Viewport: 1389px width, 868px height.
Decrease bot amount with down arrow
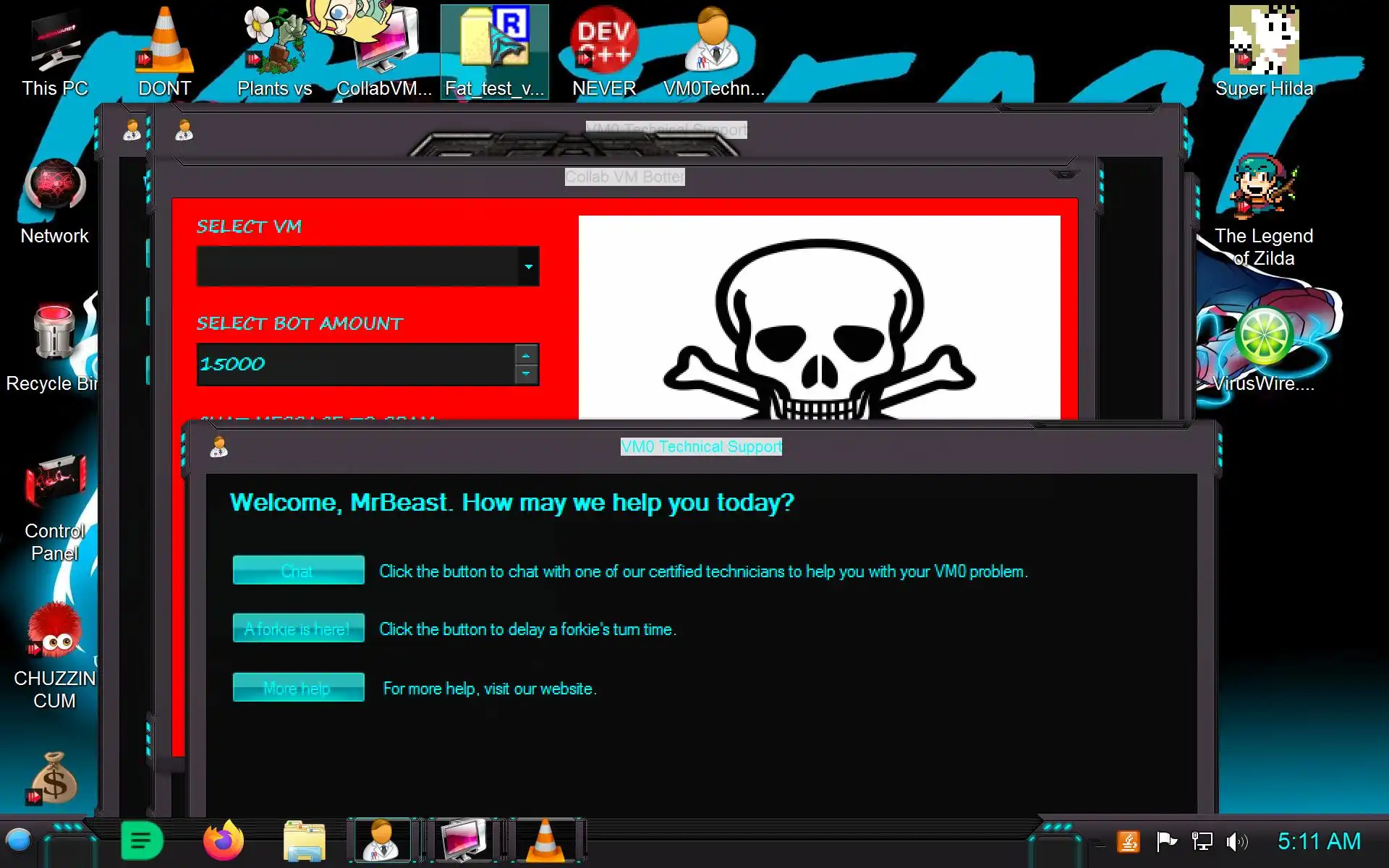pyautogui.click(x=526, y=374)
